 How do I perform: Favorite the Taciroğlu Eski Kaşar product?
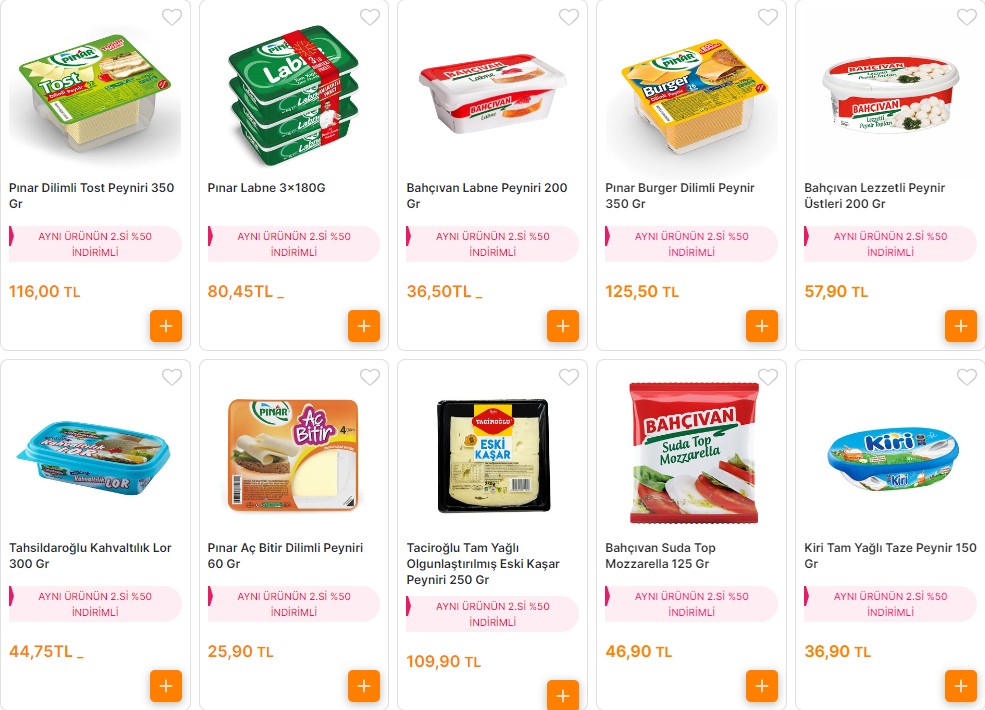pos(569,377)
